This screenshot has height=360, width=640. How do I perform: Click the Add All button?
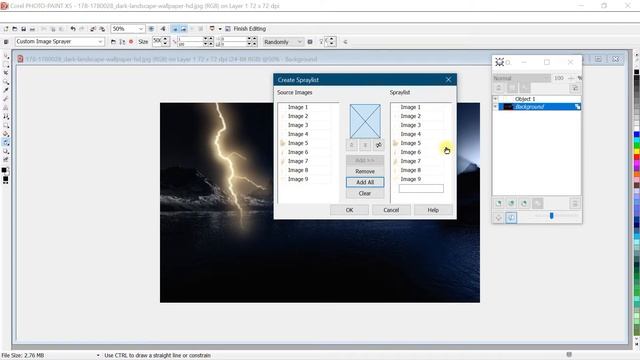(x=365, y=182)
